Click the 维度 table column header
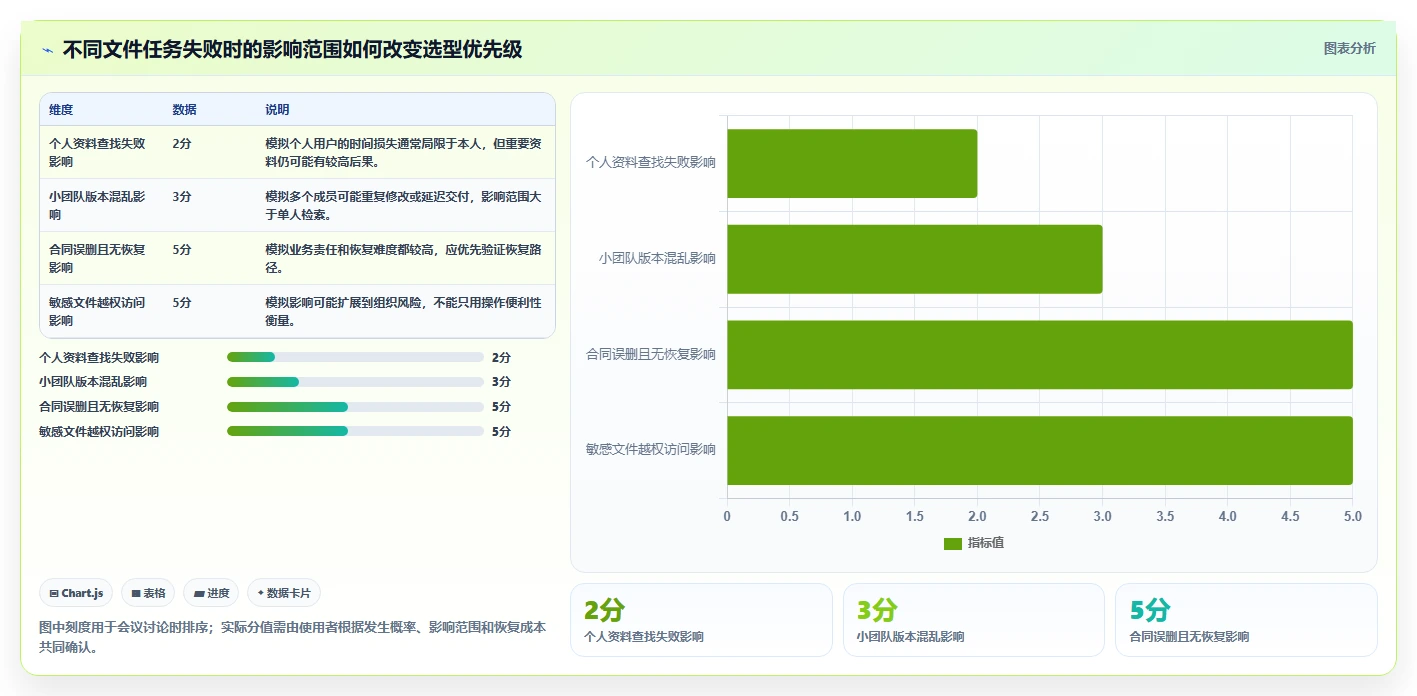This screenshot has height=696, width=1417. 61,110
